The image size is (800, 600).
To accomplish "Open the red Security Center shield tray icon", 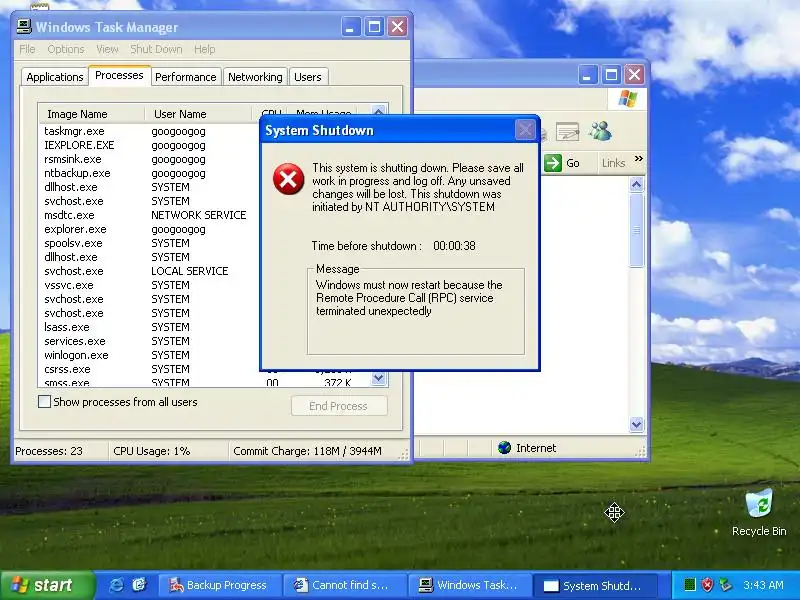I will [x=707, y=585].
